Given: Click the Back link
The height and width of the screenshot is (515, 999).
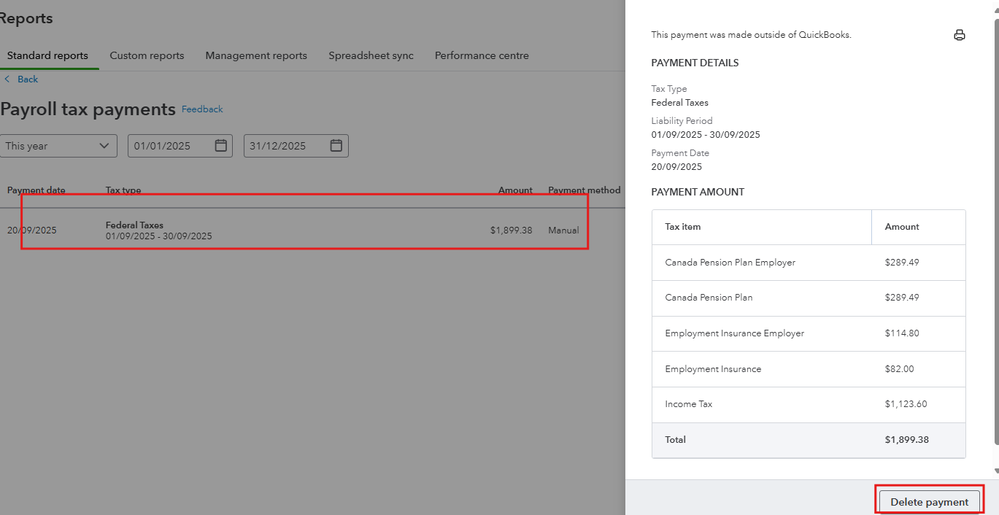Looking at the screenshot, I should [28, 79].
